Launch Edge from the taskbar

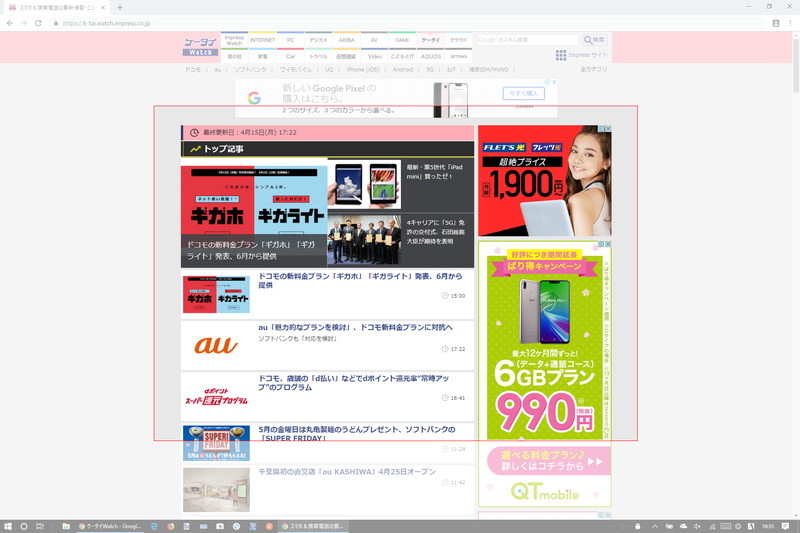pos(154,526)
